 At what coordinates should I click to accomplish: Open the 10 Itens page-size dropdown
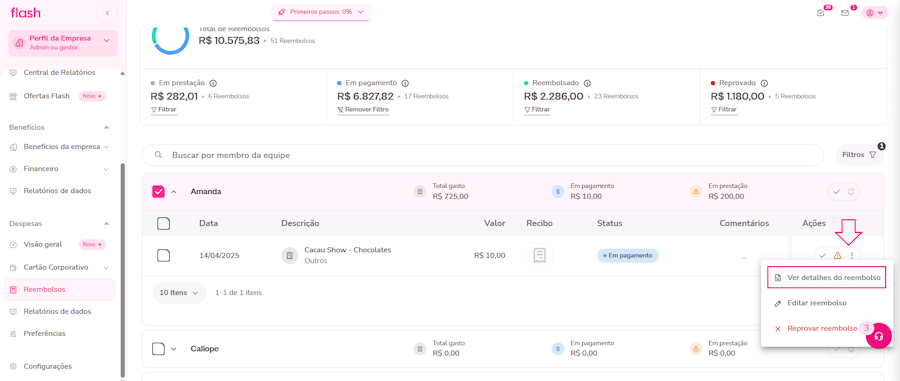point(179,293)
